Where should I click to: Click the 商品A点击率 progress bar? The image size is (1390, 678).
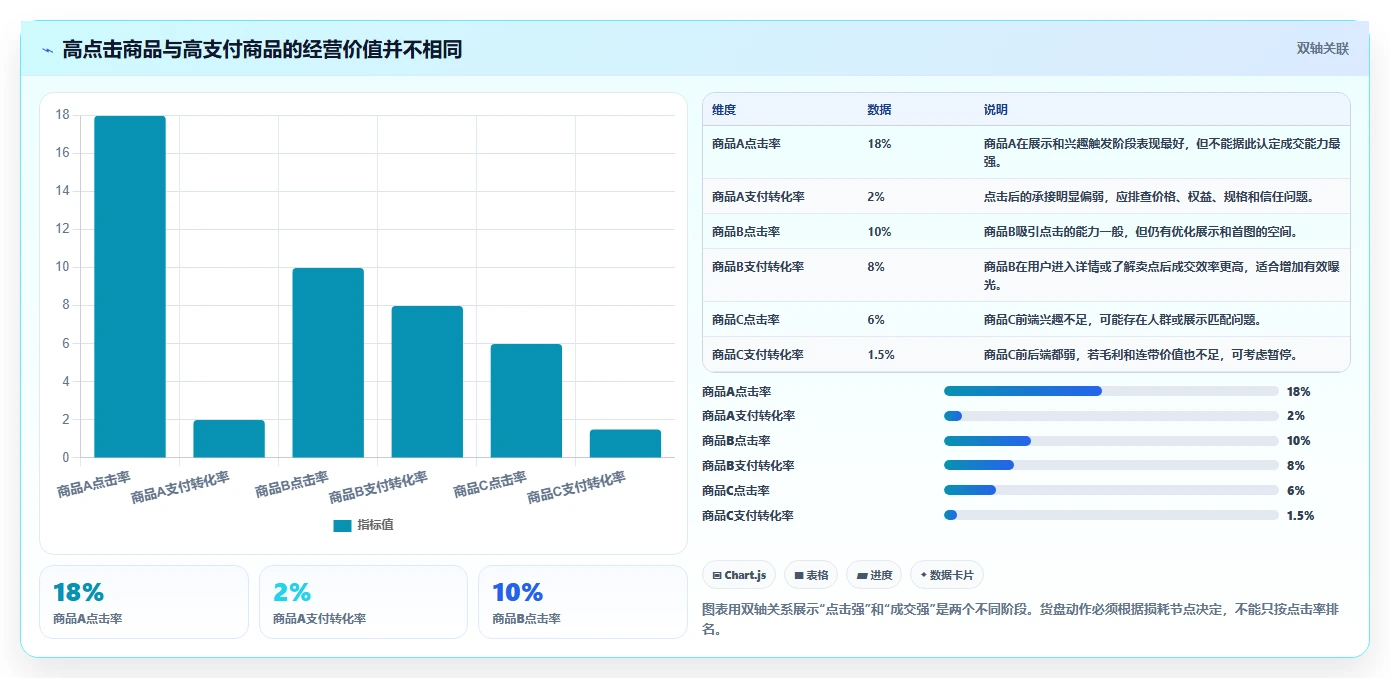click(x=1111, y=391)
